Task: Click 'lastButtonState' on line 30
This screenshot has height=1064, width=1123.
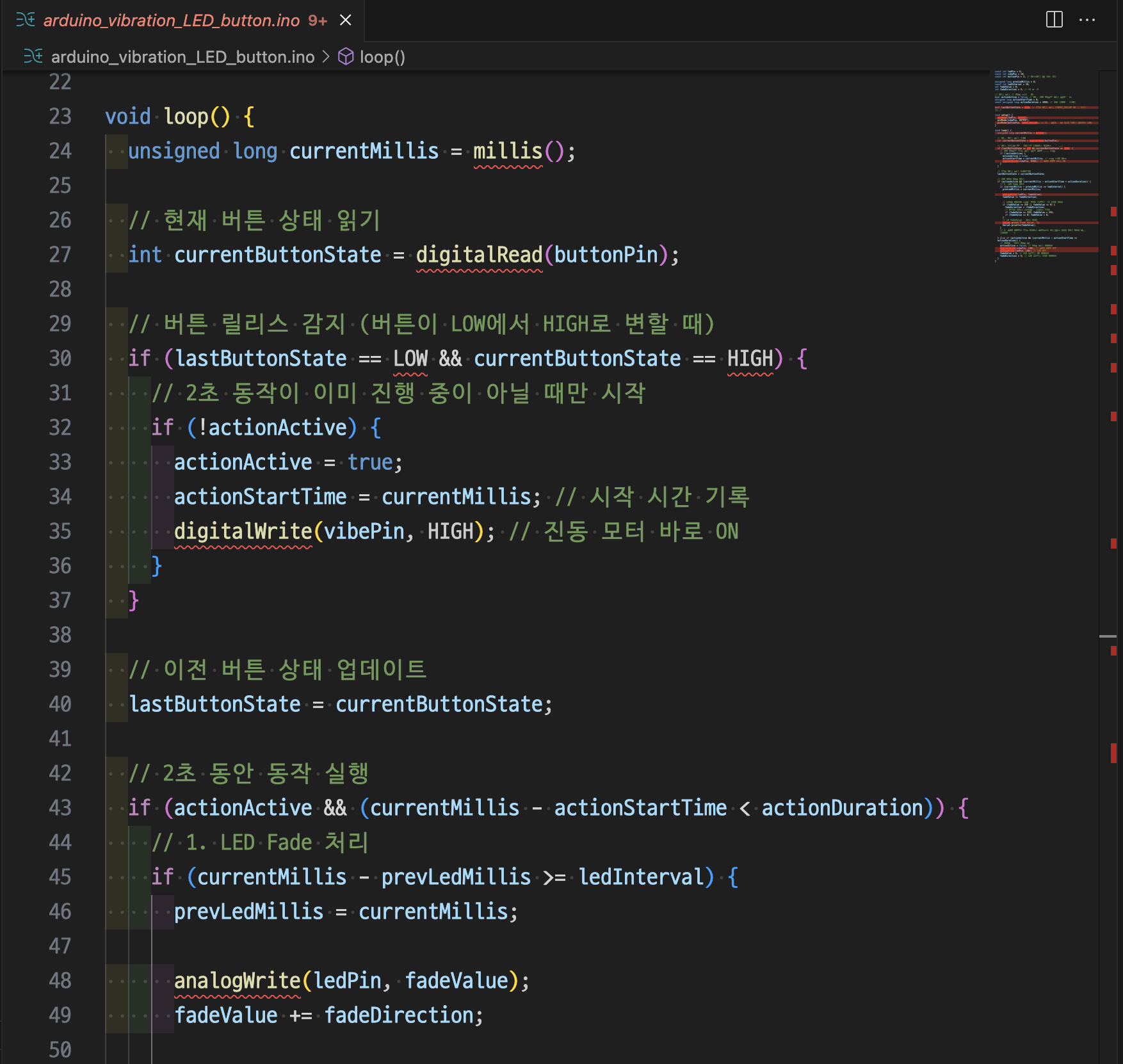Action: coord(261,359)
